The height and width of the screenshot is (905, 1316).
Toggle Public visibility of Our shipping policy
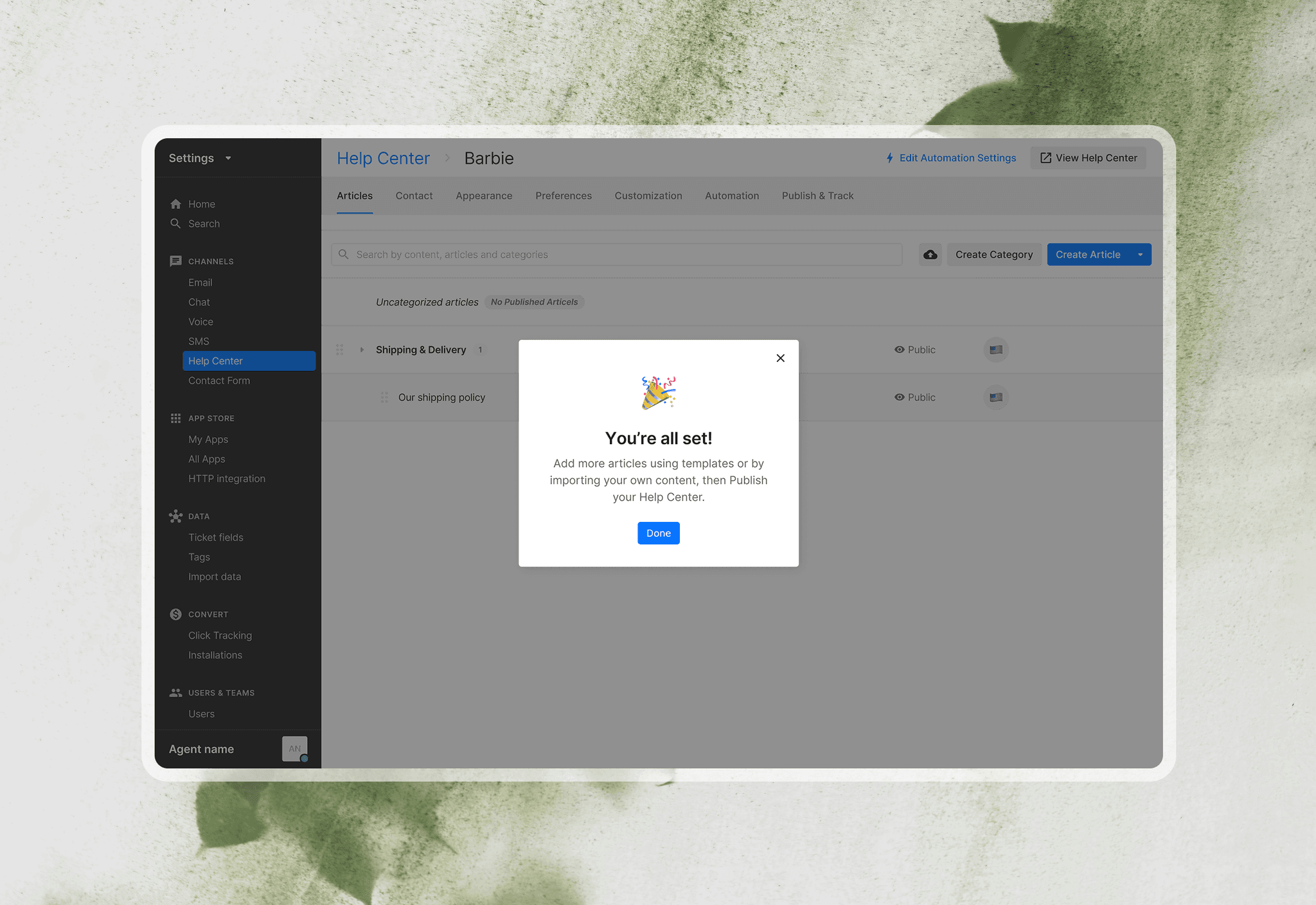tap(915, 397)
